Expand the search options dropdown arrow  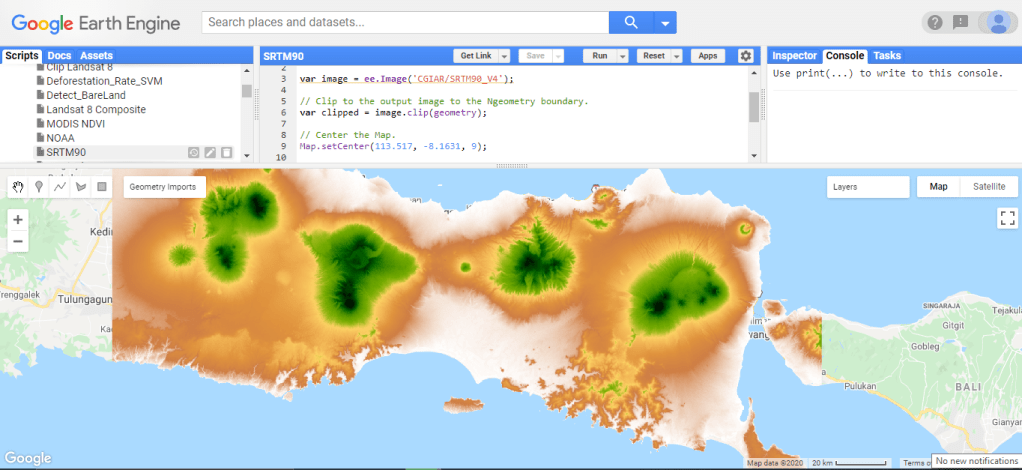click(x=664, y=23)
